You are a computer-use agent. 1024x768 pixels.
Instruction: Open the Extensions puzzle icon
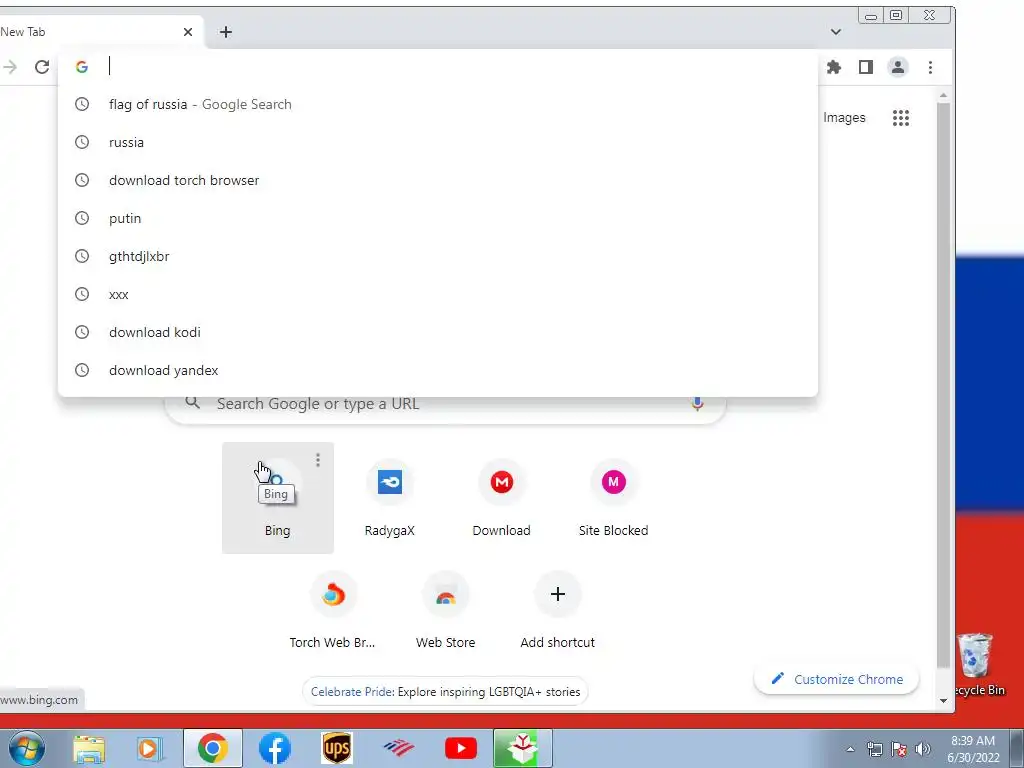833,67
